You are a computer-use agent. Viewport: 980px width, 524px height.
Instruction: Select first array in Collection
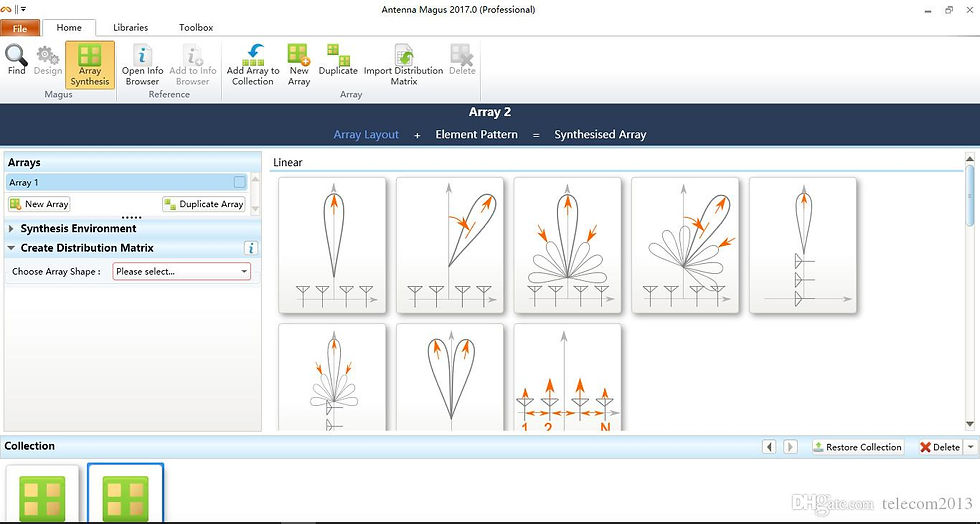coord(42,494)
